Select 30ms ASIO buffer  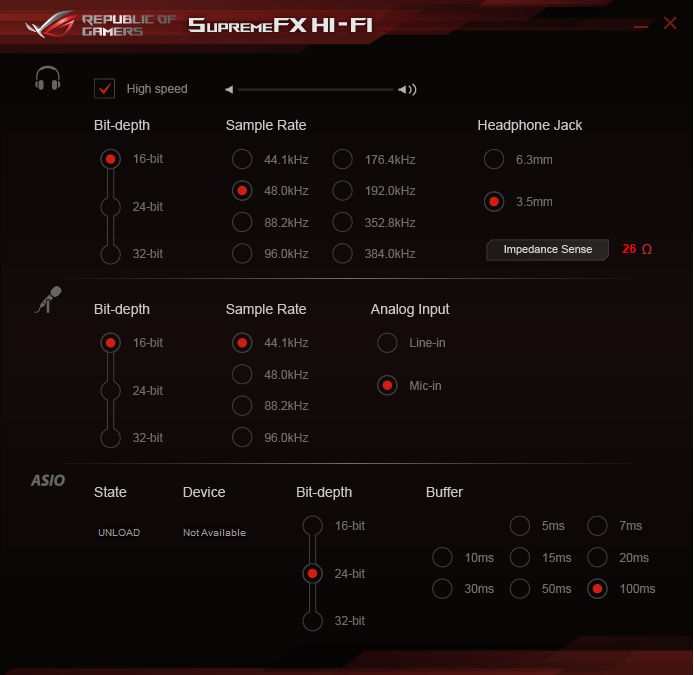tap(443, 589)
